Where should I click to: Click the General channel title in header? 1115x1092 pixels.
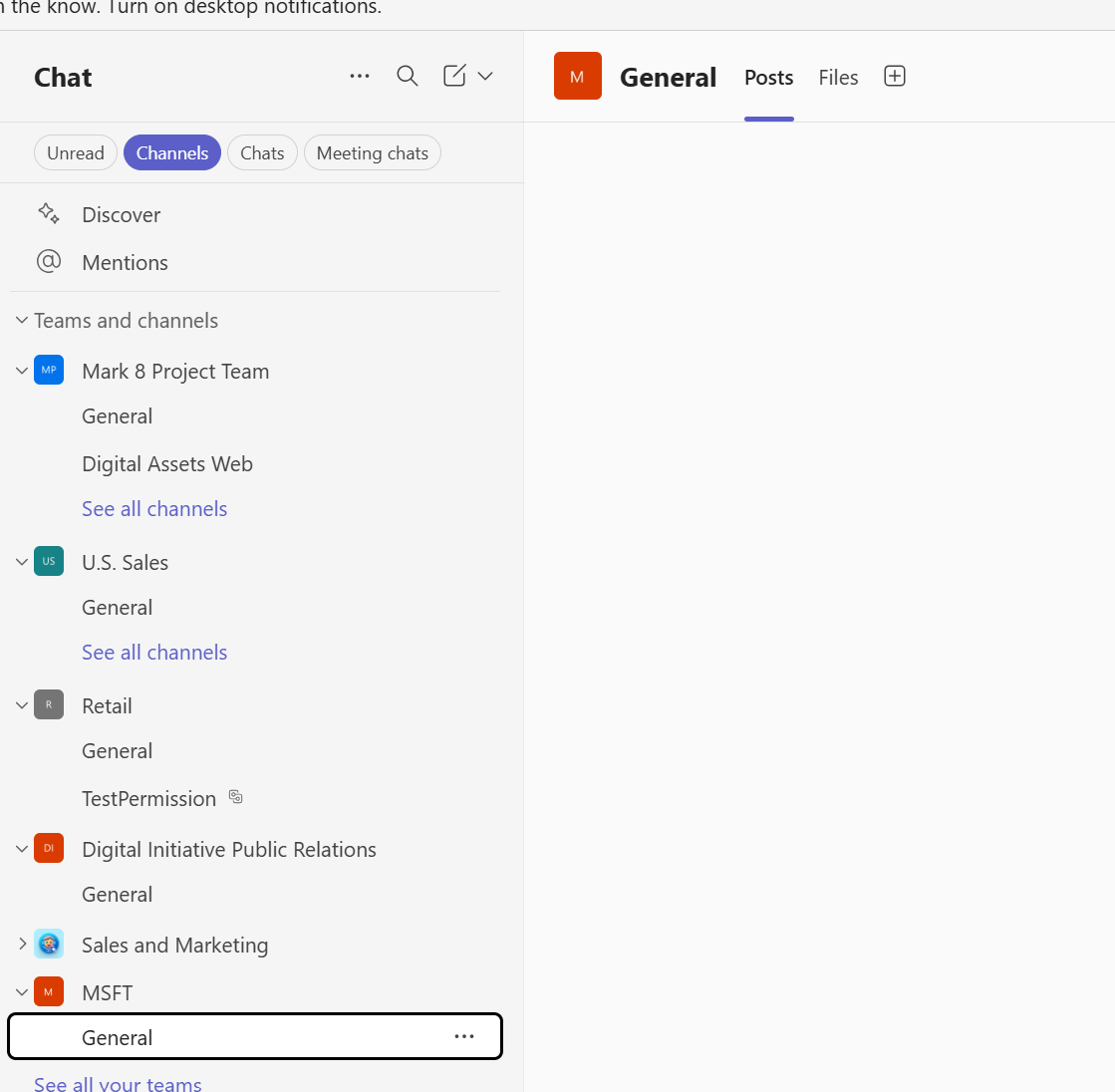point(668,77)
